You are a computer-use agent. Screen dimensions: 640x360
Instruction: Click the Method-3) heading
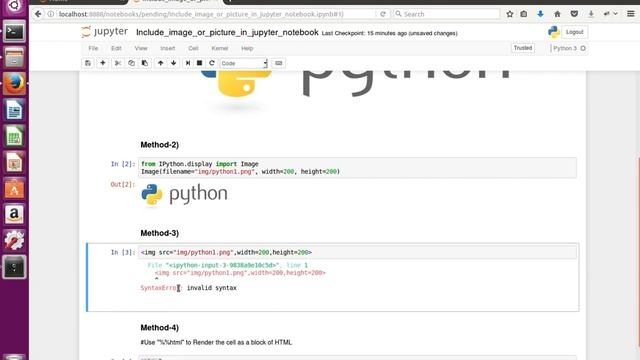pos(160,233)
